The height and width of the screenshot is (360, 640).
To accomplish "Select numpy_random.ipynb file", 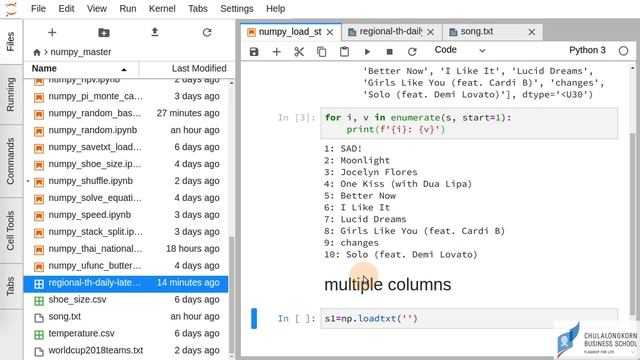I will pos(127,130).
